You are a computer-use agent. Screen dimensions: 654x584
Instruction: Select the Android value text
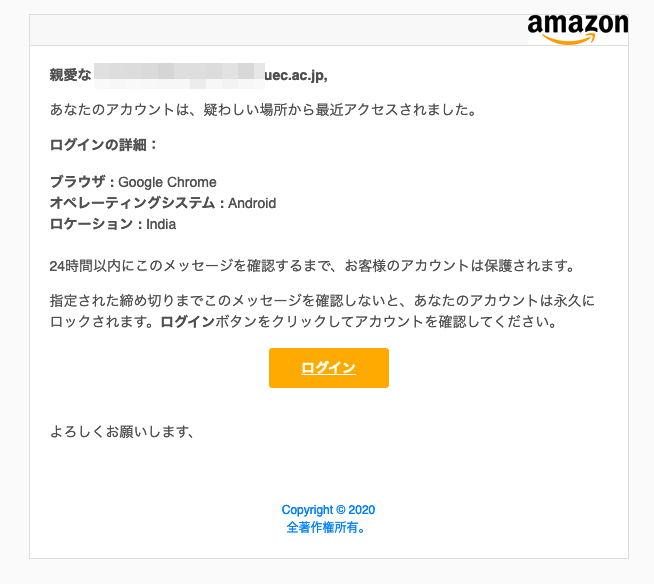point(252,203)
